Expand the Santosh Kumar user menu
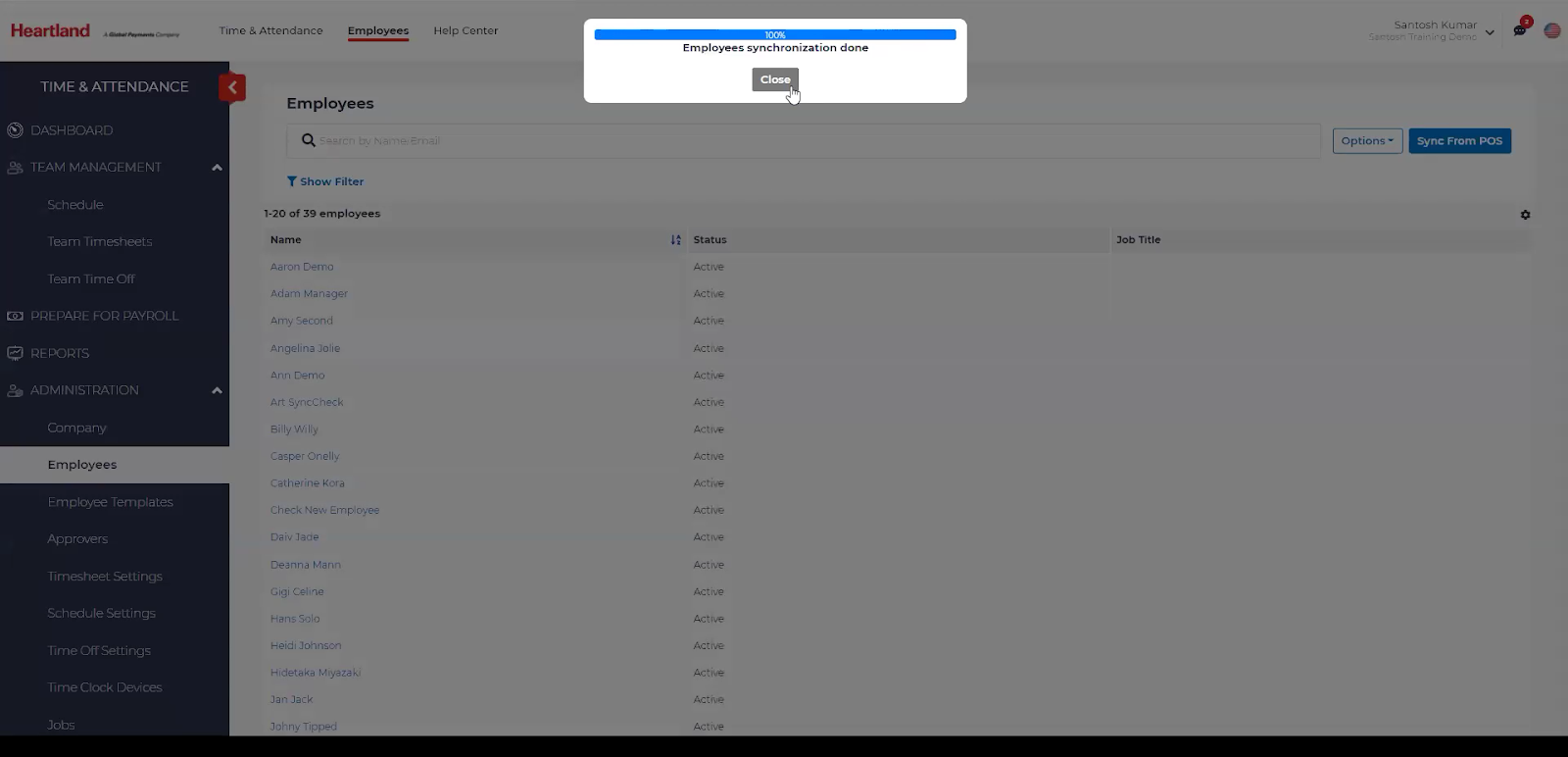This screenshot has height=757, width=1568. (x=1490, y=31)
